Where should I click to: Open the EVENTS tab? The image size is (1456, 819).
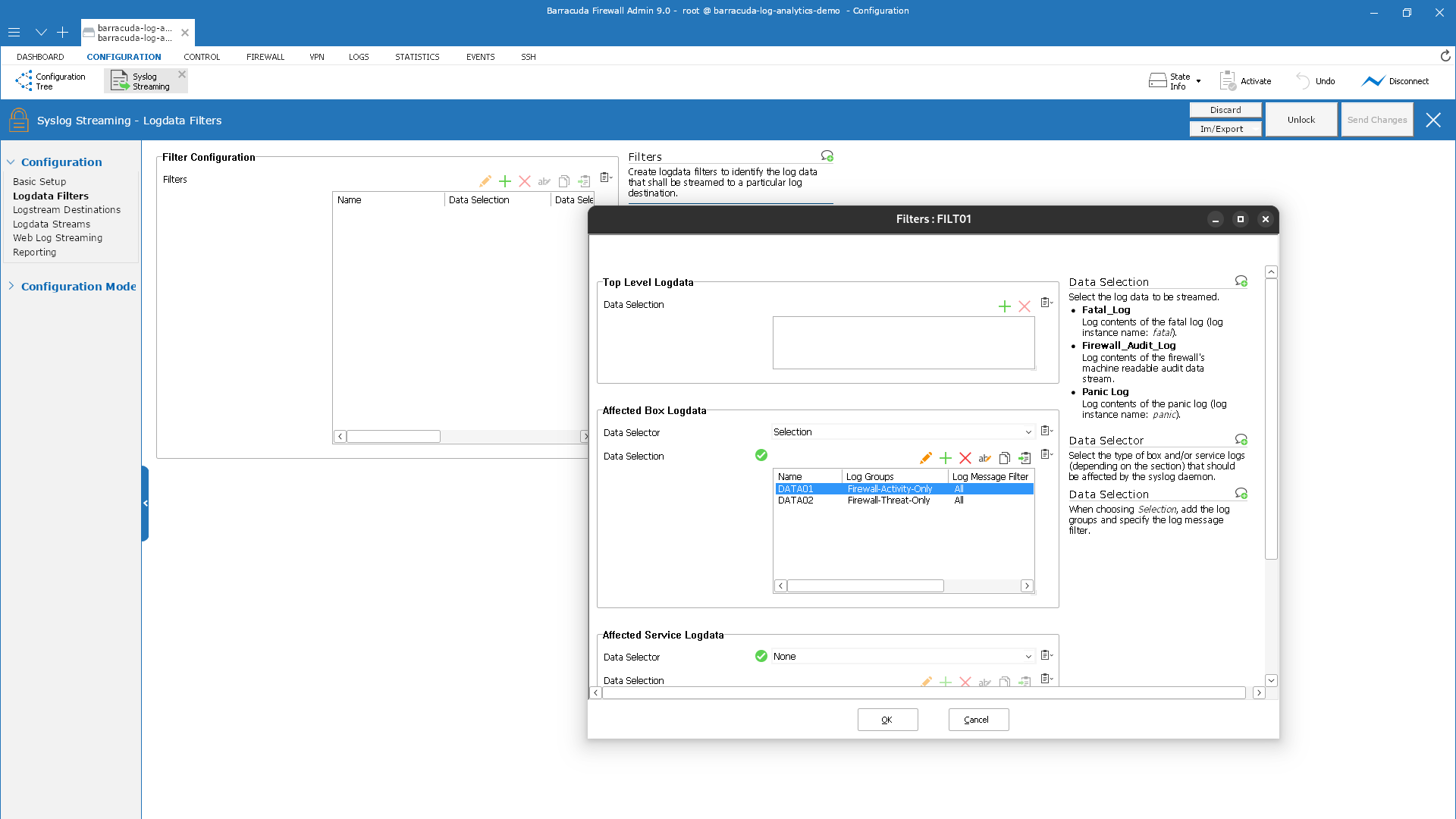[x=481, y=57]
